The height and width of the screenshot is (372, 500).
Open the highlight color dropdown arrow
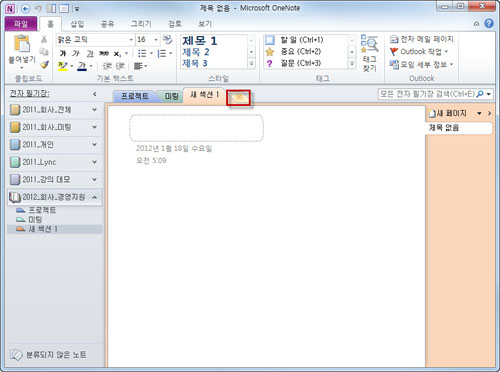point(72,66)
